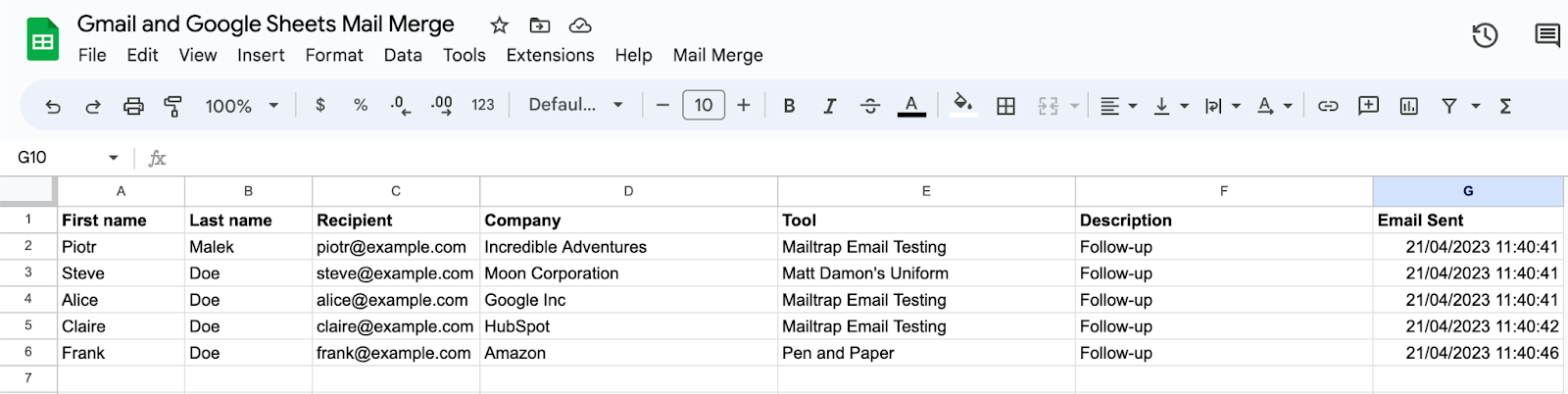Viewport: 1568px width, 394px height.
Task: Increase the font size
Action: click(744, 105)
